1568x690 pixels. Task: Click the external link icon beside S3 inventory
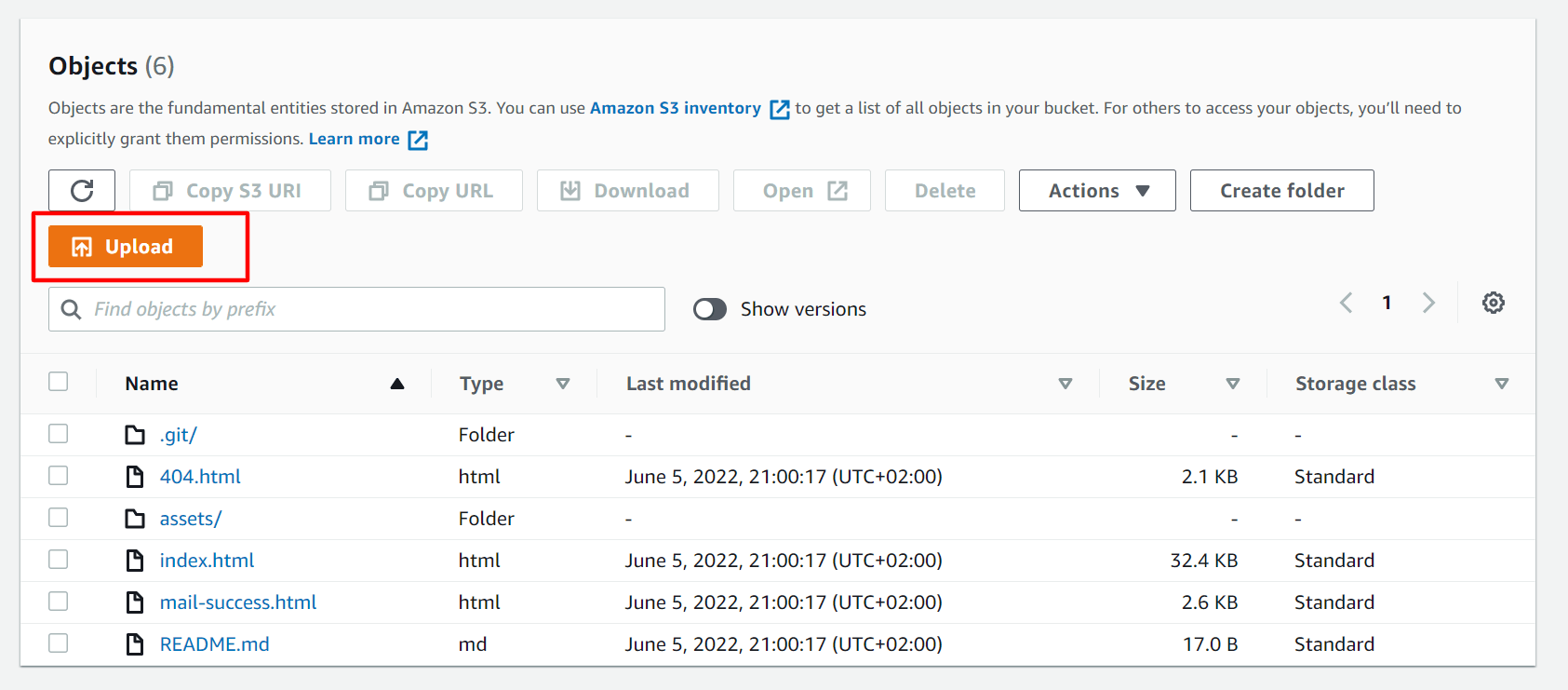click(x=780, y=109)
